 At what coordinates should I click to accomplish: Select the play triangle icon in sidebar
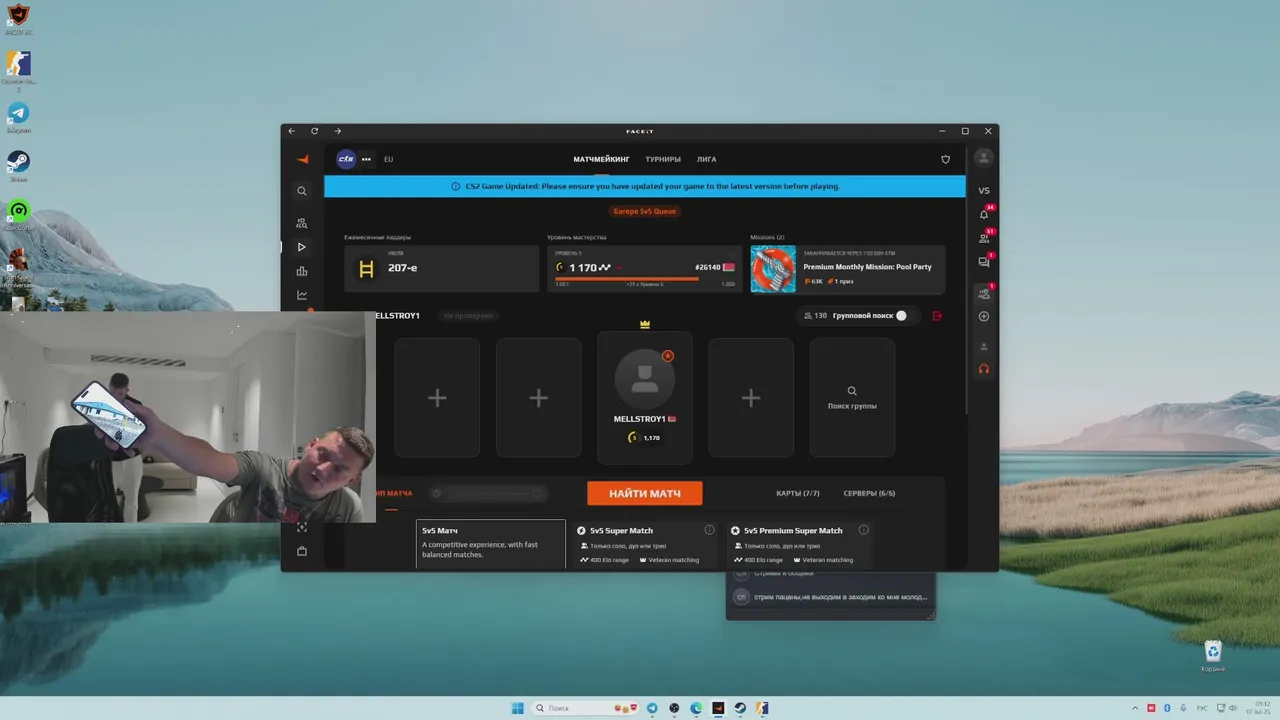tap(302, 247)
